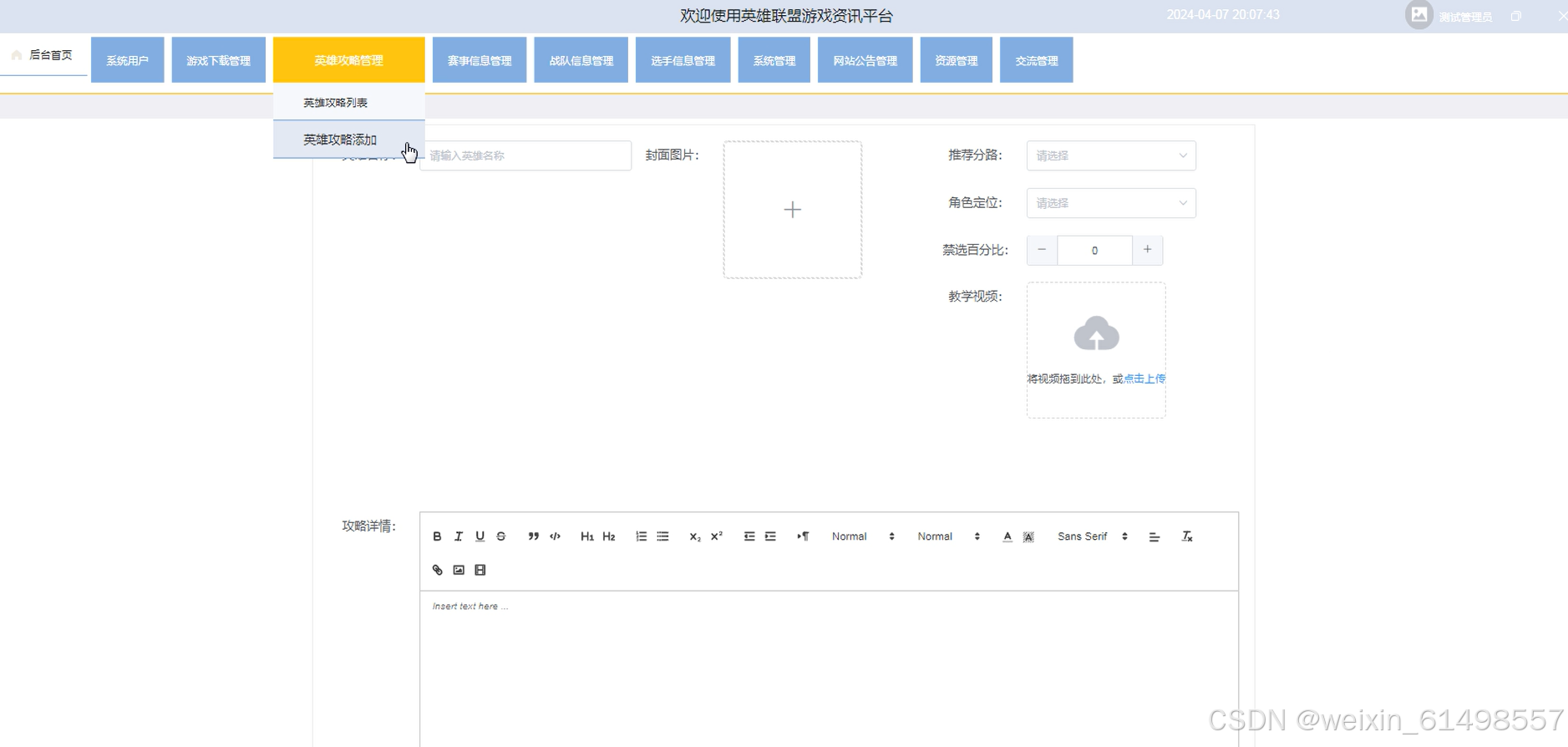Toggle bold formatting in the editor
Image resolution: width=1568 pixels, height=747 pixels.
pyautogui.click(x=437, y=536)
